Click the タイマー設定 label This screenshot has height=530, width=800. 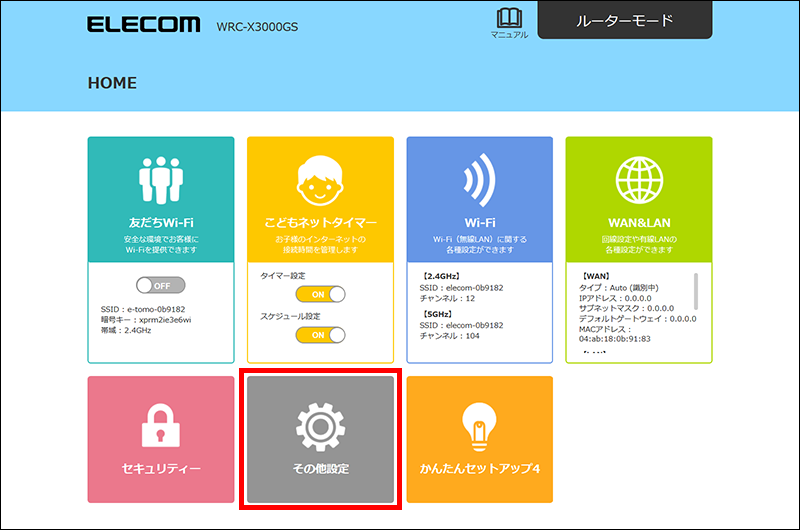tap(283, 276)
